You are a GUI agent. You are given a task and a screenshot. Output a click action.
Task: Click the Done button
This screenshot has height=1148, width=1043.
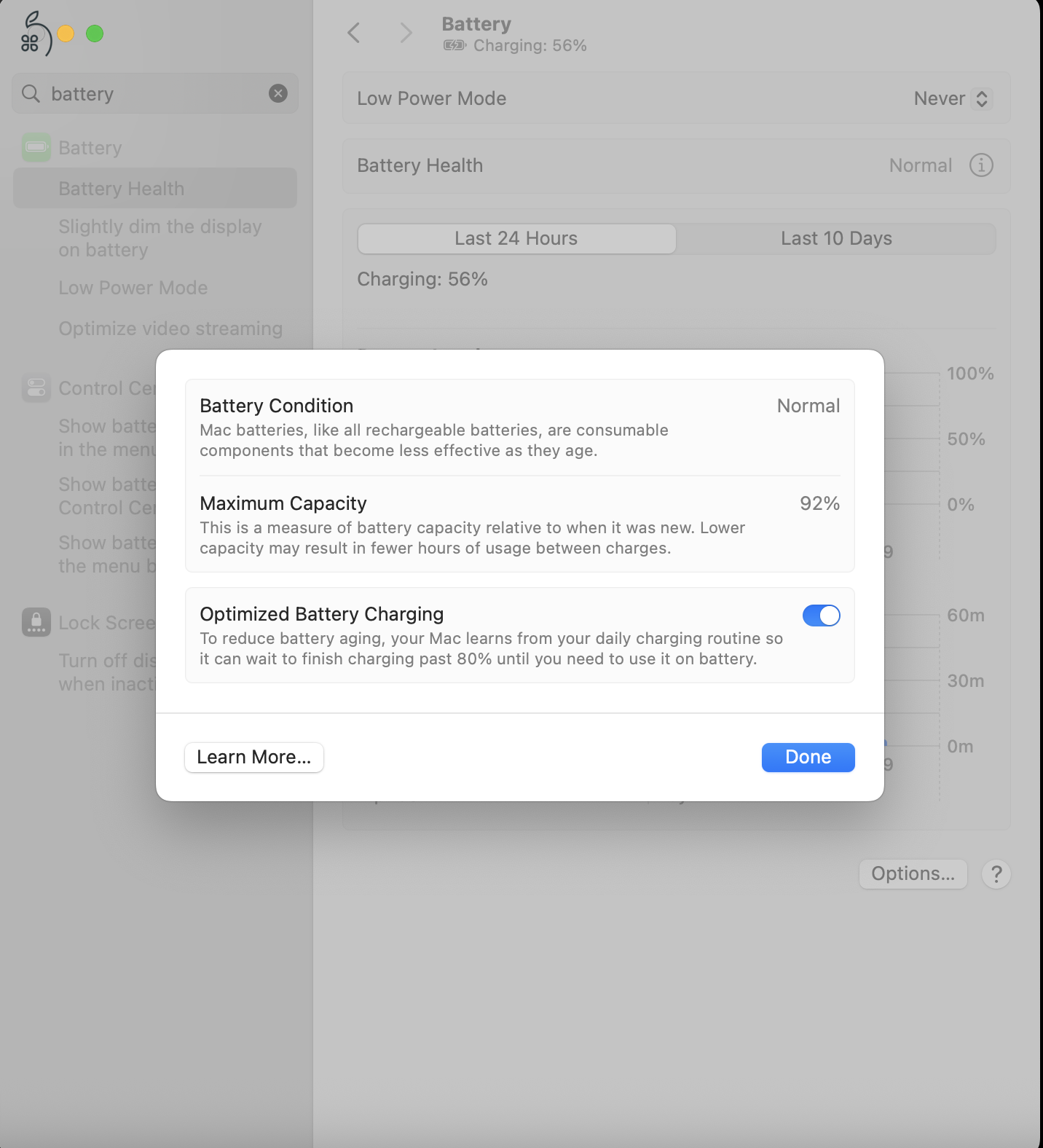[x=808, y=757]
